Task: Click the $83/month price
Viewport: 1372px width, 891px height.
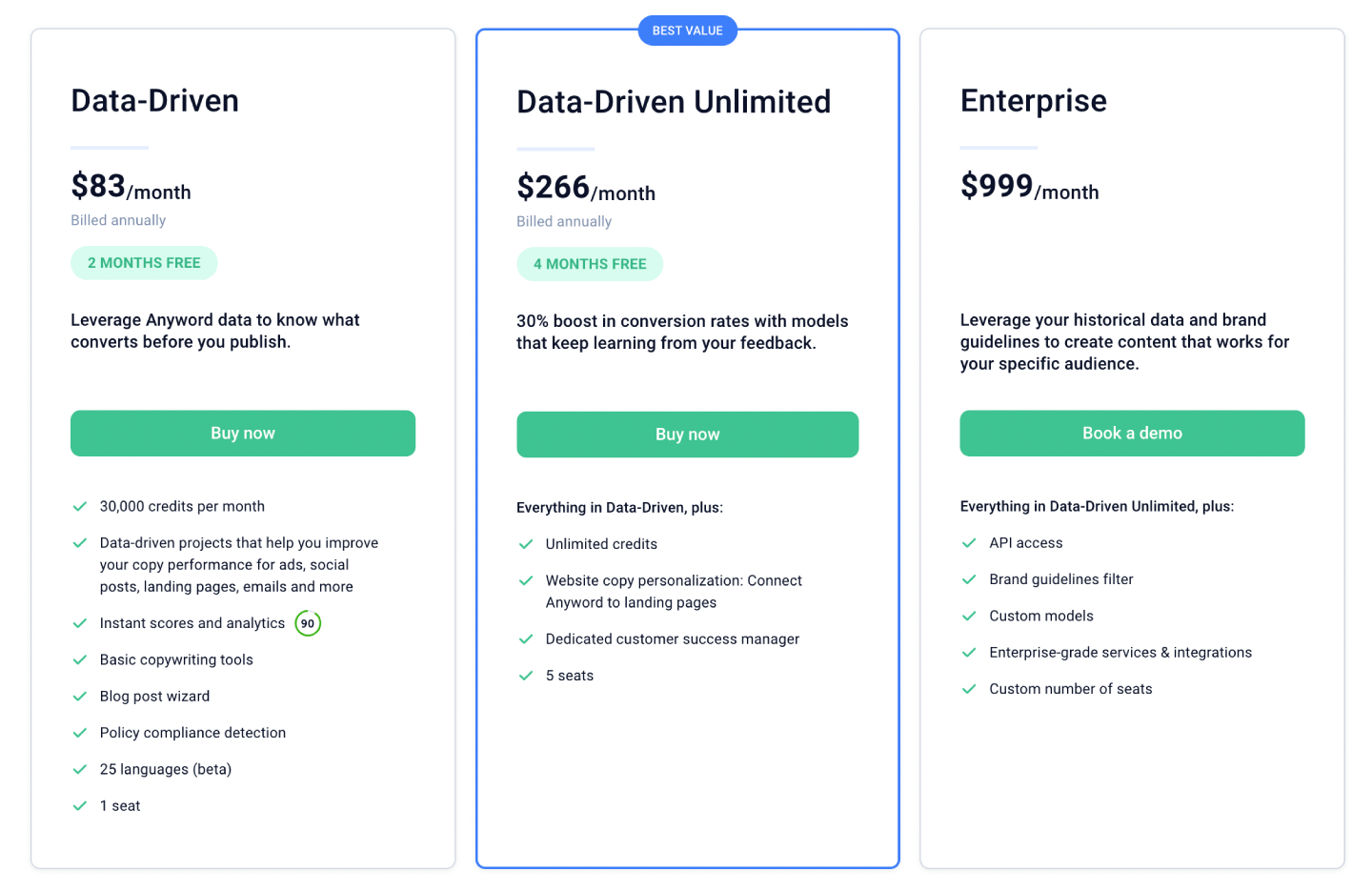Action: click(x=131, y=187)
